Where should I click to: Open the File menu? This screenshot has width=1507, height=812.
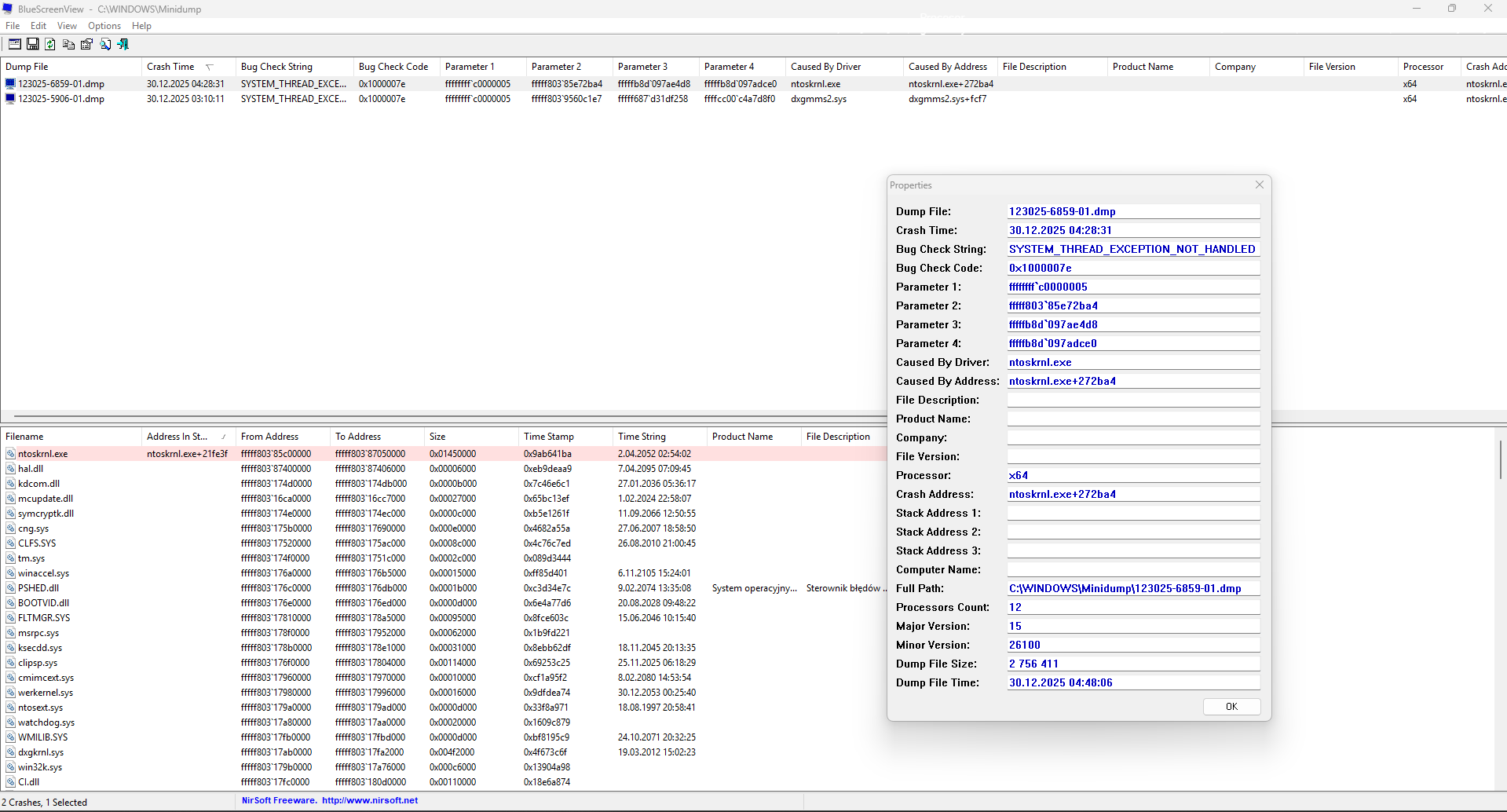pyautogui.click(x=13, y=26)
